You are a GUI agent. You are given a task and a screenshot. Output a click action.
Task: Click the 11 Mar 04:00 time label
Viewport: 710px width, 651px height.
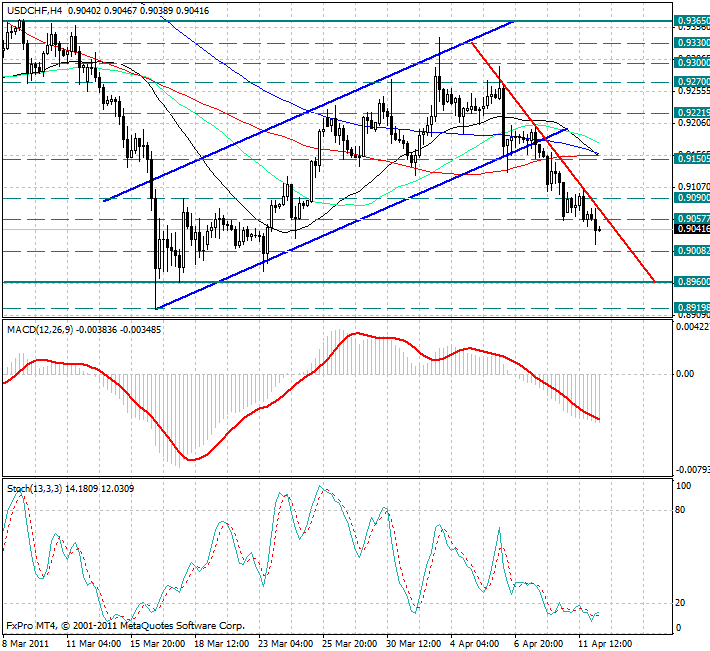coord(93,644)
